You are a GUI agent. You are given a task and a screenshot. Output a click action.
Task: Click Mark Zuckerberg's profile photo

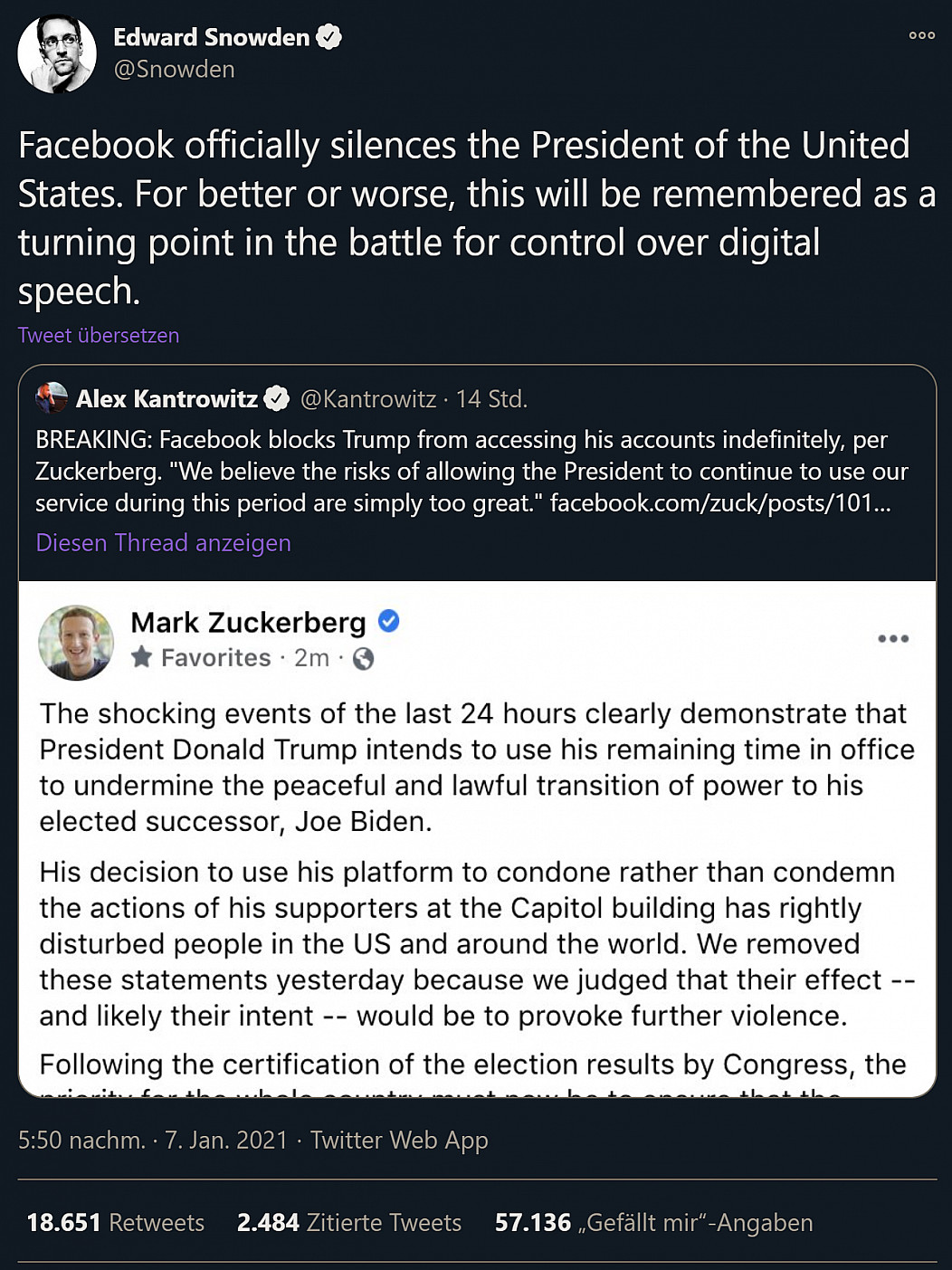[x=76, y=642]
